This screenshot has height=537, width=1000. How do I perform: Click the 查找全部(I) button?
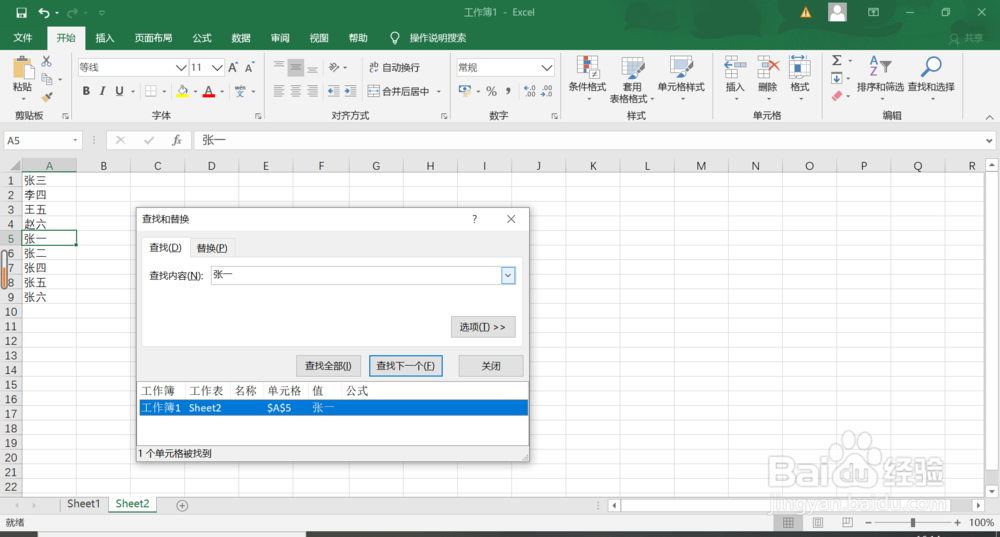(x=328, y=366)
